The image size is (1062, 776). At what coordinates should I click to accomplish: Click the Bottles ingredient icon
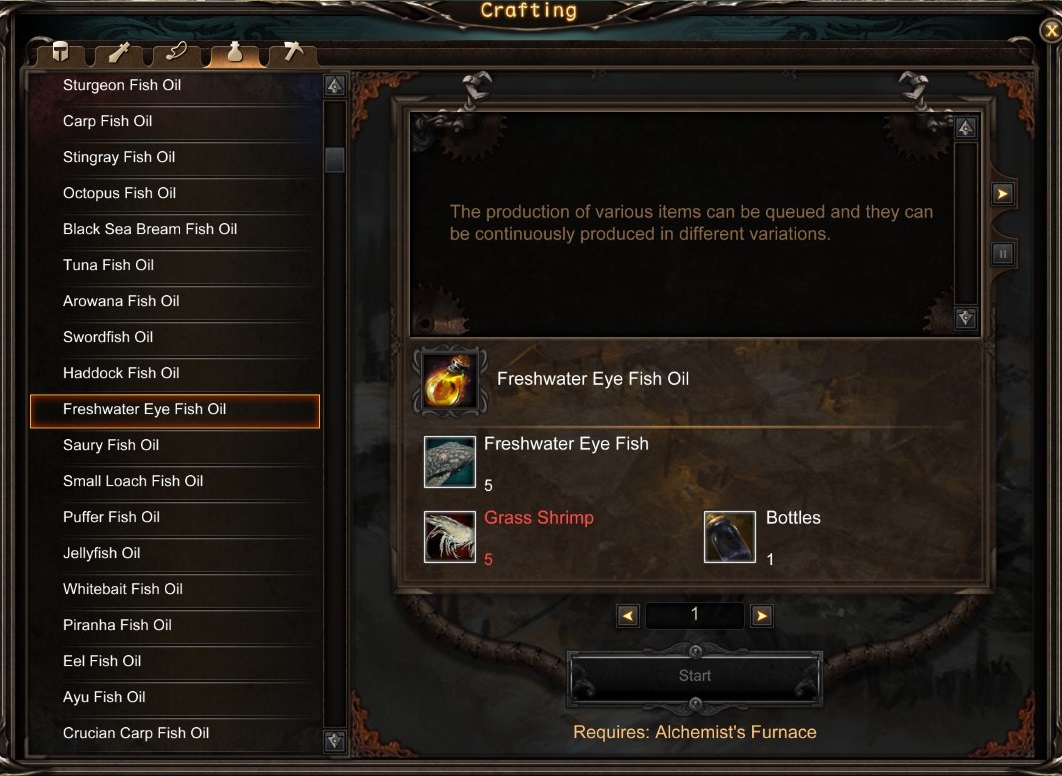tap(729, 537)
